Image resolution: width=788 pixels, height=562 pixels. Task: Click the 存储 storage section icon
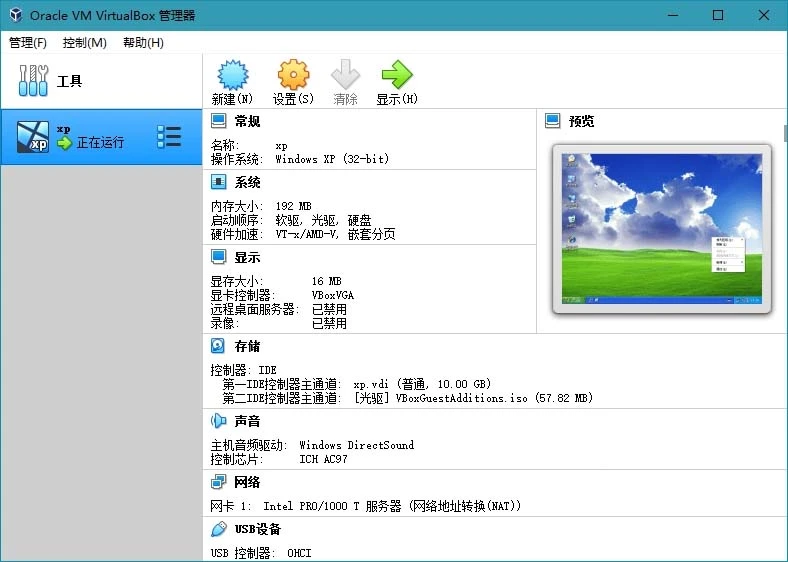218,346
